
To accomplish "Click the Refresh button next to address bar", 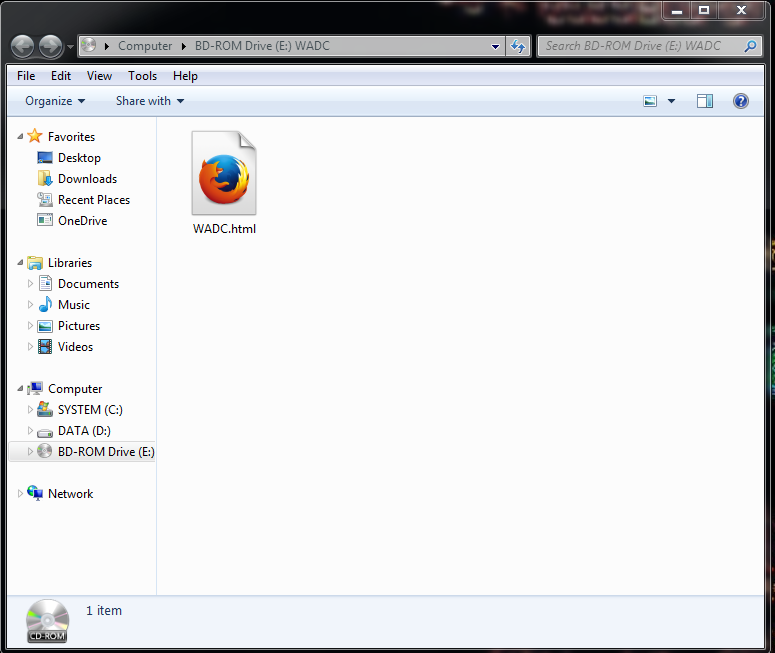I will pyautogui.click(x=517, y=46).
